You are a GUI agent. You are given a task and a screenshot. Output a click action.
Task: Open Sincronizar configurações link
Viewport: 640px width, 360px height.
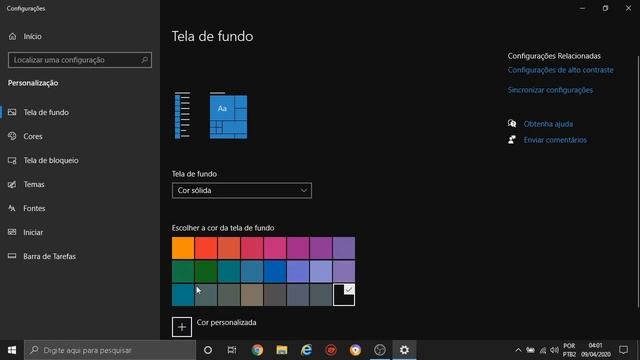click(x=550, y=90)
